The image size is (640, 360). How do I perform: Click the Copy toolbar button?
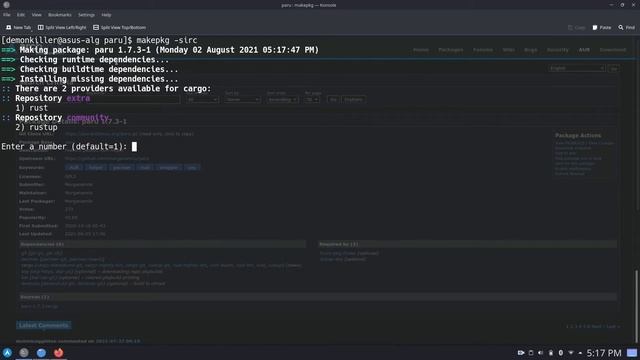(x=577, y=27)
